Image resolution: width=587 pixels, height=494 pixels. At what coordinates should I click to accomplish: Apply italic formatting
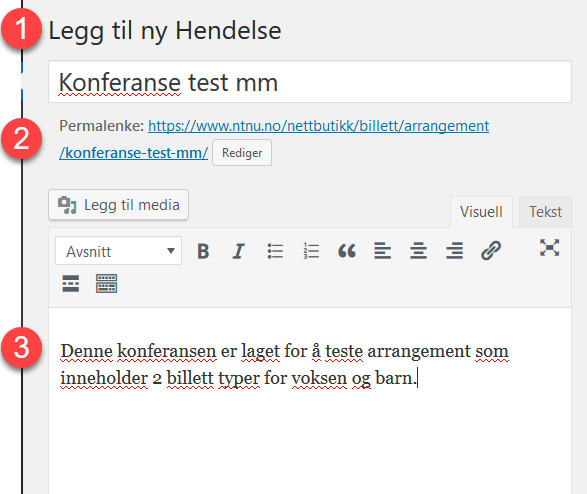tap(238, 251)
